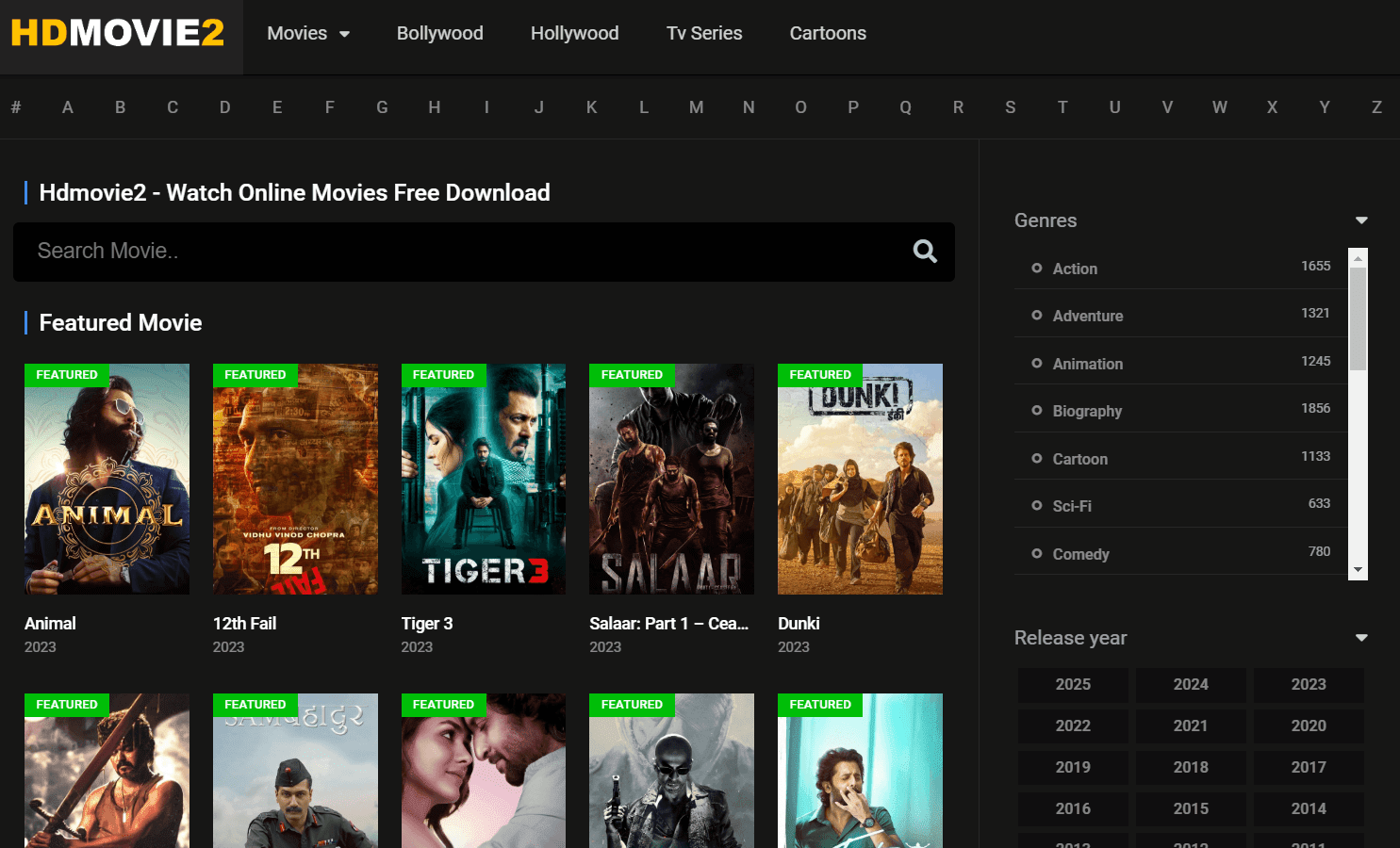Click the genres list scroll down arrow
The image size is (1400, 848).
click(1358, 570)
